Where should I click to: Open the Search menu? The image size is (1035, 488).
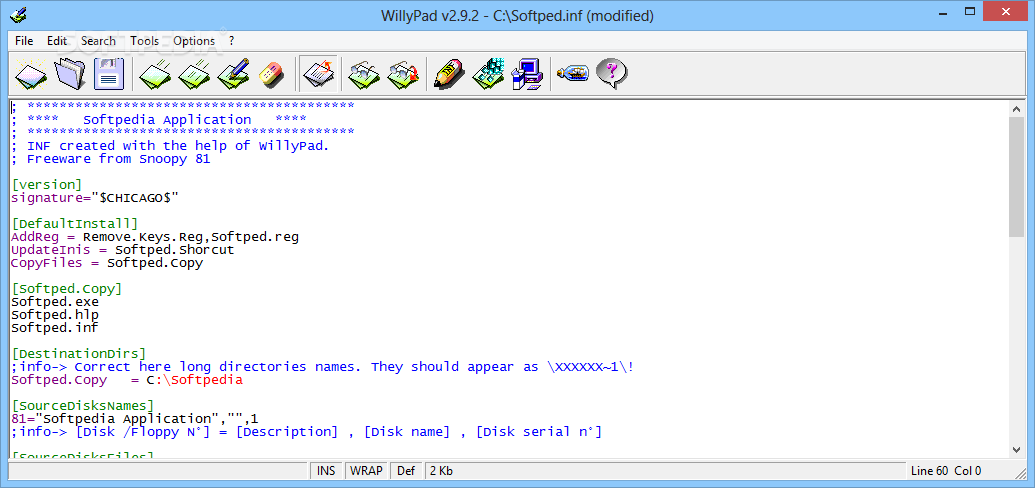click(98, 41)
